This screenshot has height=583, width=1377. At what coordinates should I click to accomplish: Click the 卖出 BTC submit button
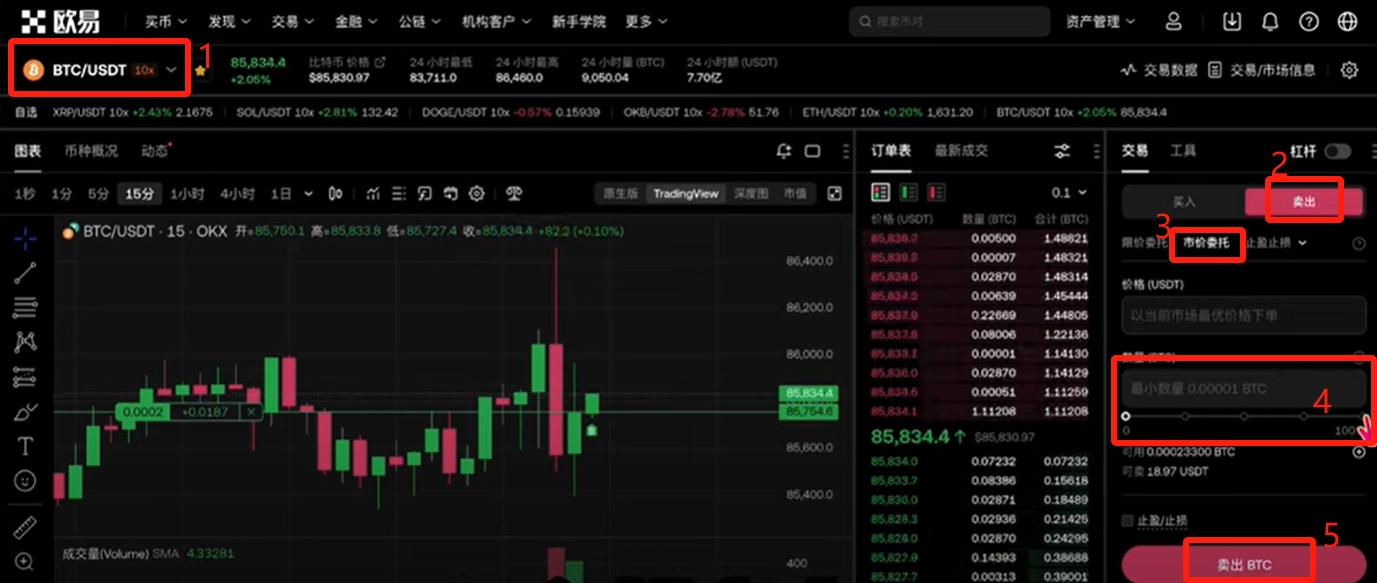tap(1244, 565)
